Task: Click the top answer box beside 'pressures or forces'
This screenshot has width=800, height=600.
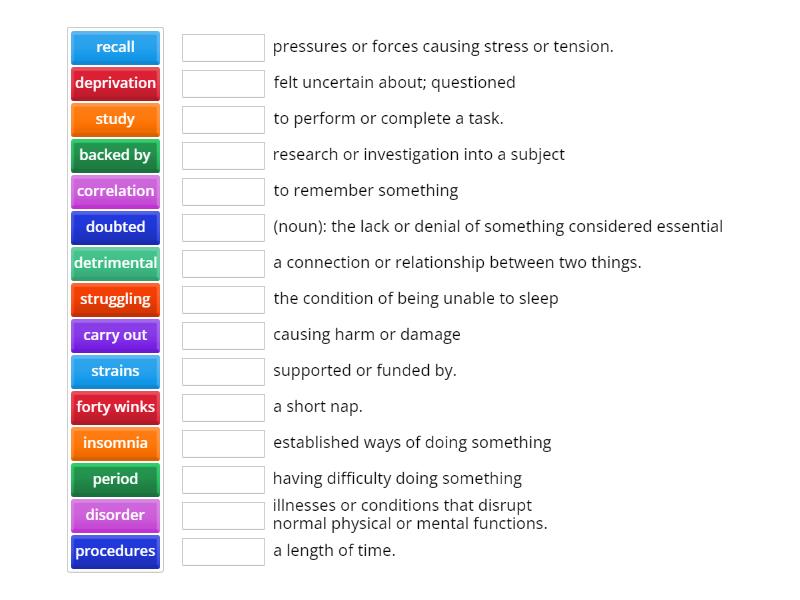Action: click(223, 47)
